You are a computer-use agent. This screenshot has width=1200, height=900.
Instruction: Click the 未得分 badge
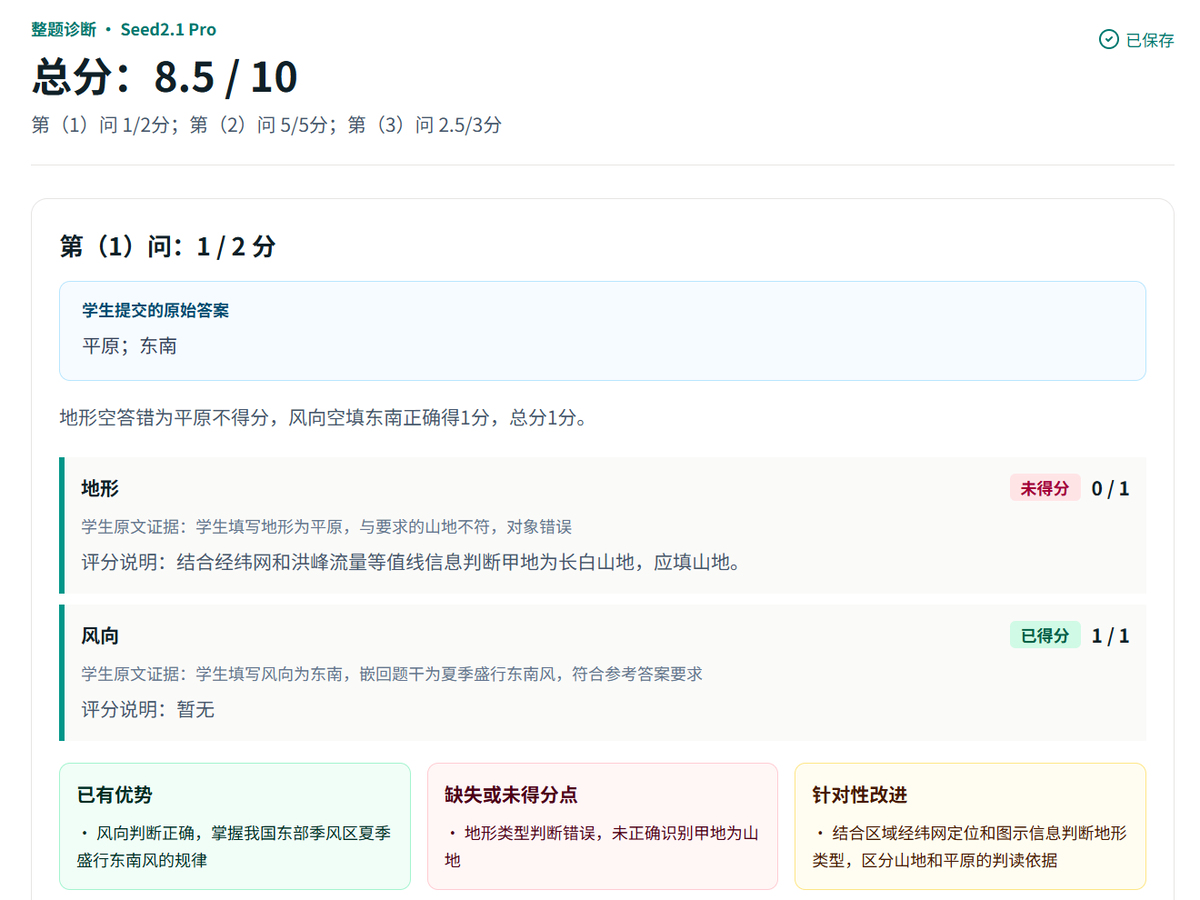coord(1045,488)
